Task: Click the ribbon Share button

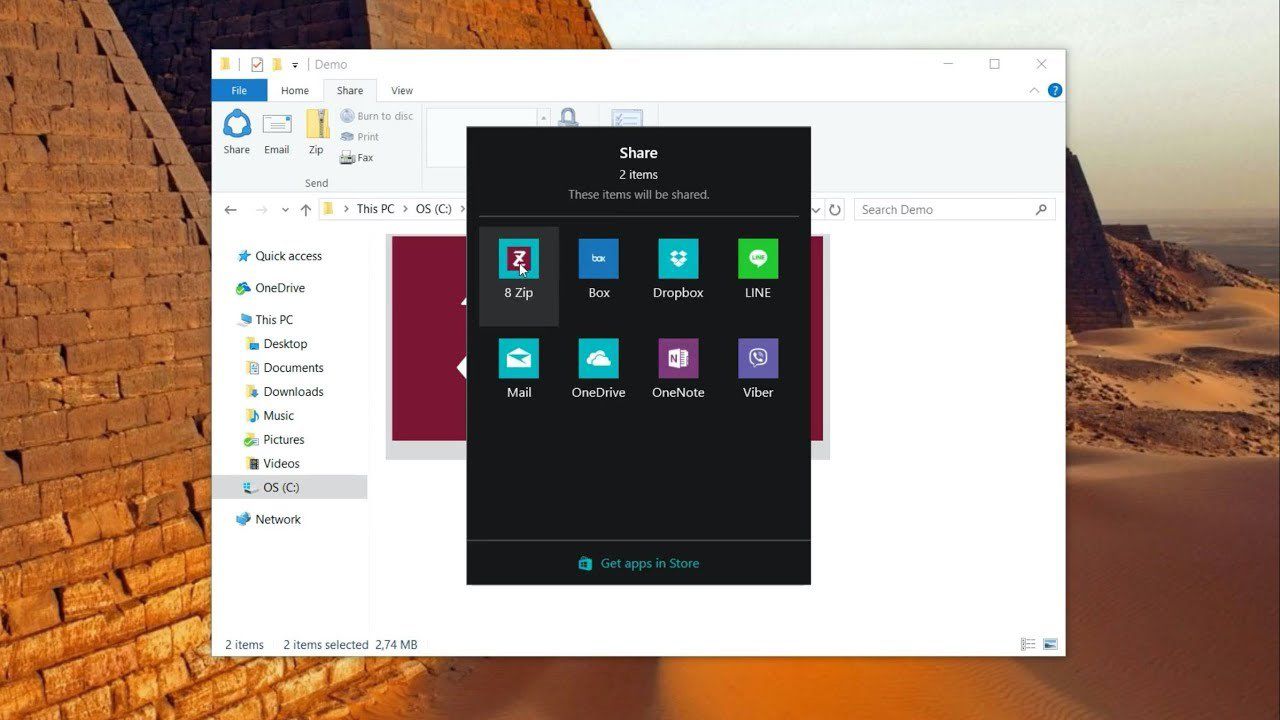Action: pos(237,132)
